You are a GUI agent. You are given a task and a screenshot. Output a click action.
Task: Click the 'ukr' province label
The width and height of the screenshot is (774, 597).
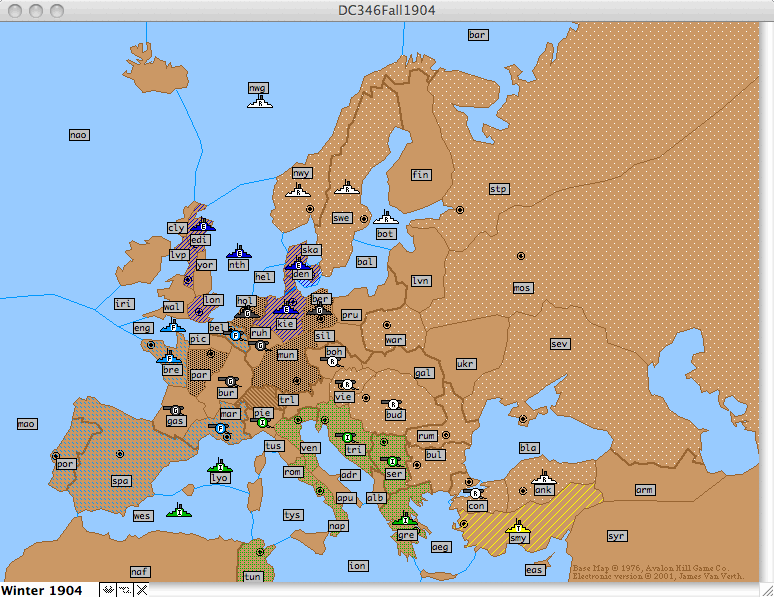(466, 363)
